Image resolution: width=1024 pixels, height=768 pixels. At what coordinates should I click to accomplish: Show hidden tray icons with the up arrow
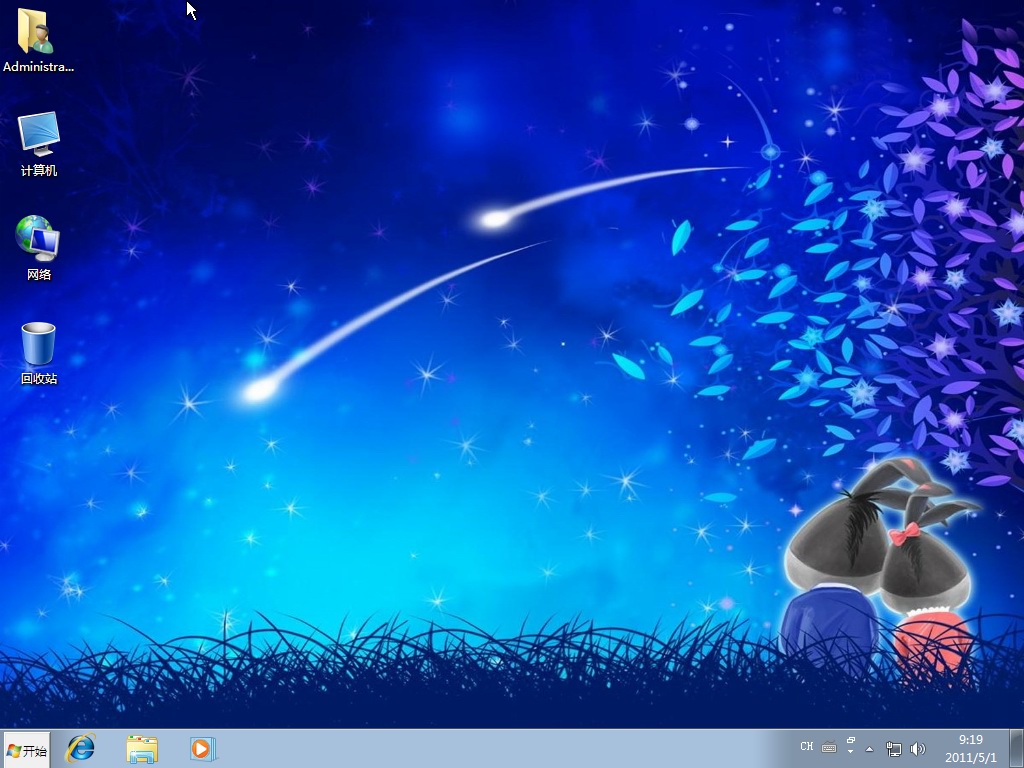tap(869, 749)
